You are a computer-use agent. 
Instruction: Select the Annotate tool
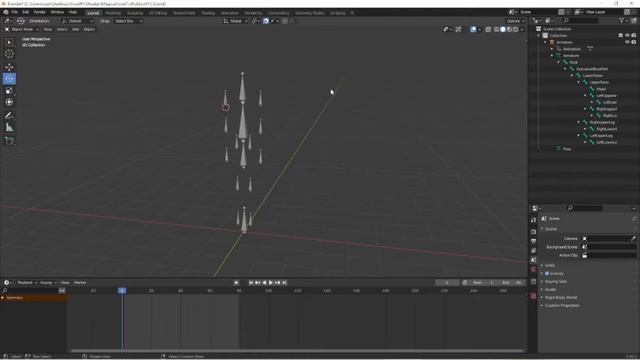9,116
